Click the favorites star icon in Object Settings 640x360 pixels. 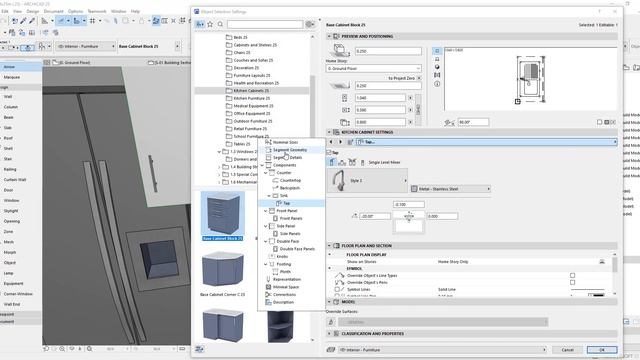(210, 24)
